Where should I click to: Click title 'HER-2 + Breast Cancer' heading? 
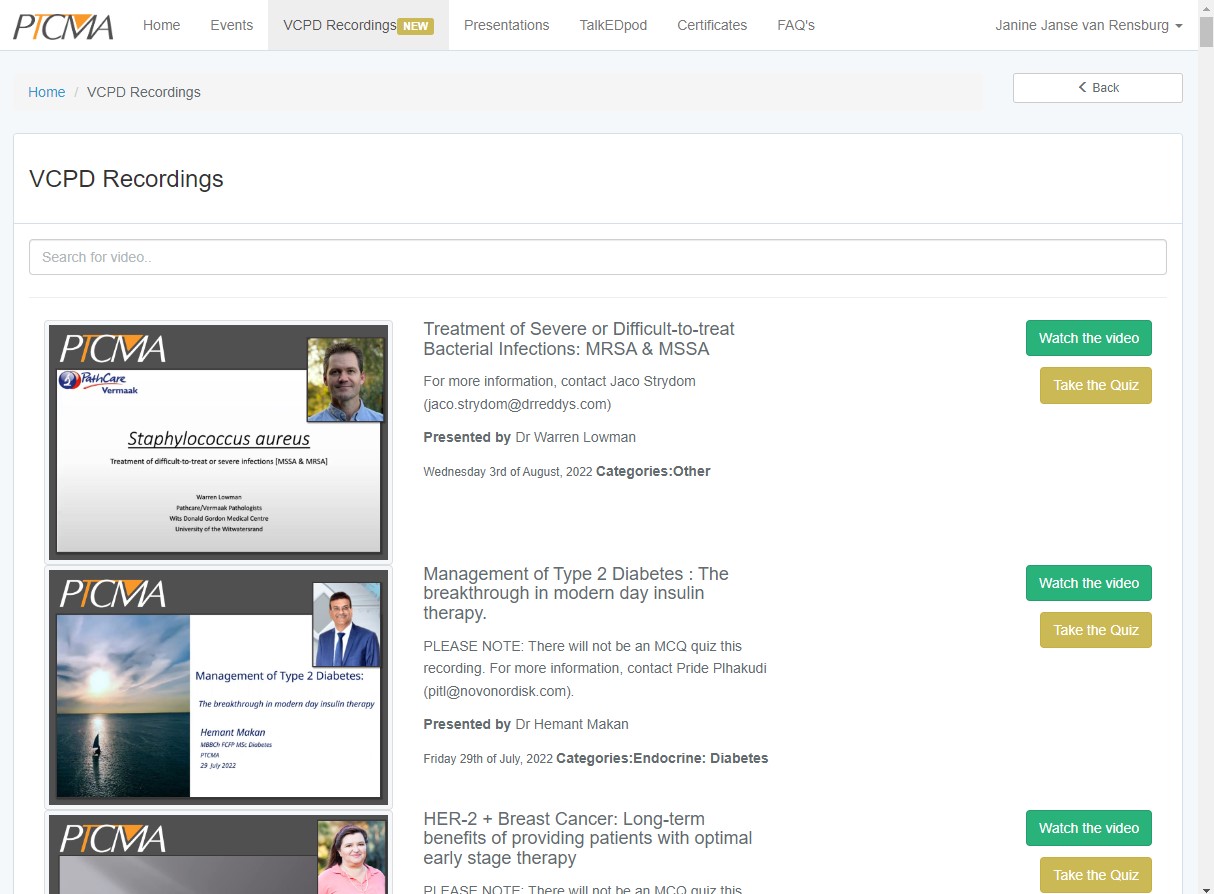tap(588, 838)
